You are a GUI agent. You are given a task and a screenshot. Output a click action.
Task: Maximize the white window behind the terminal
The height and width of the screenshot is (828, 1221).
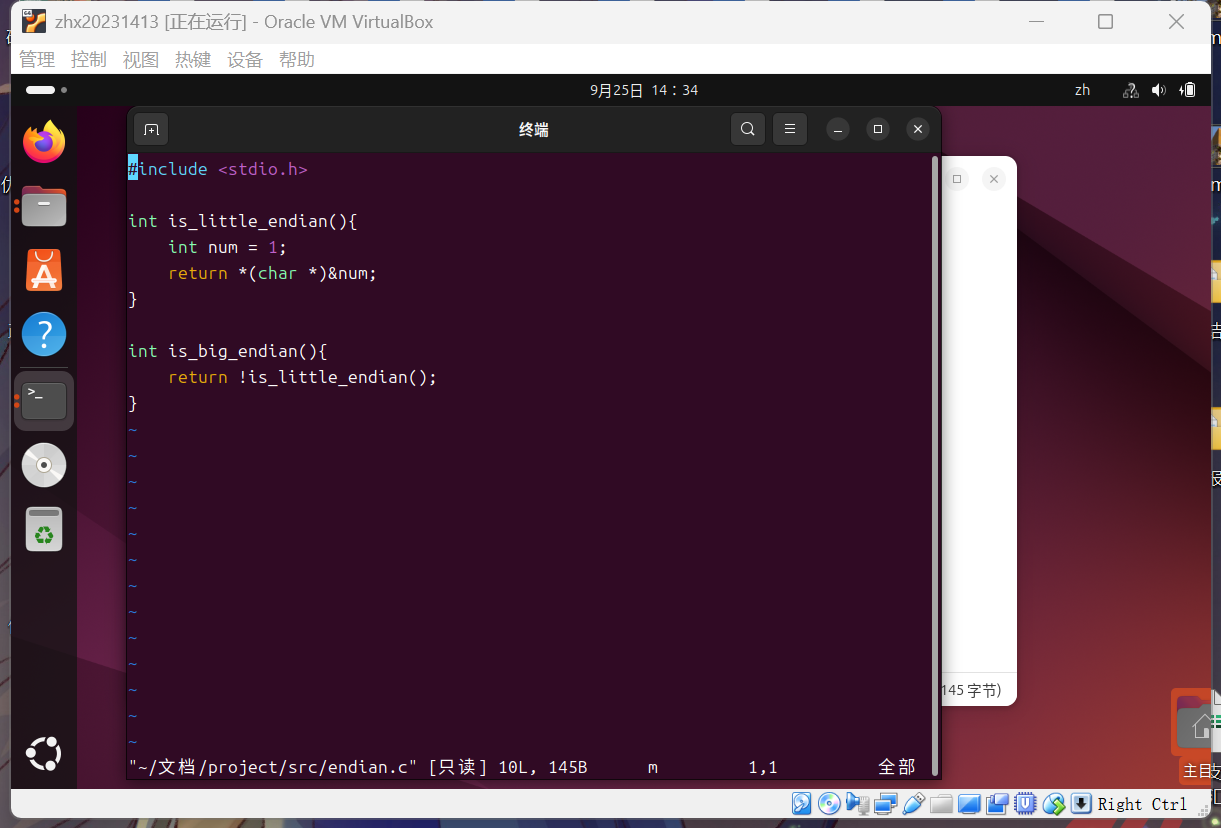(x=957, y=179)
